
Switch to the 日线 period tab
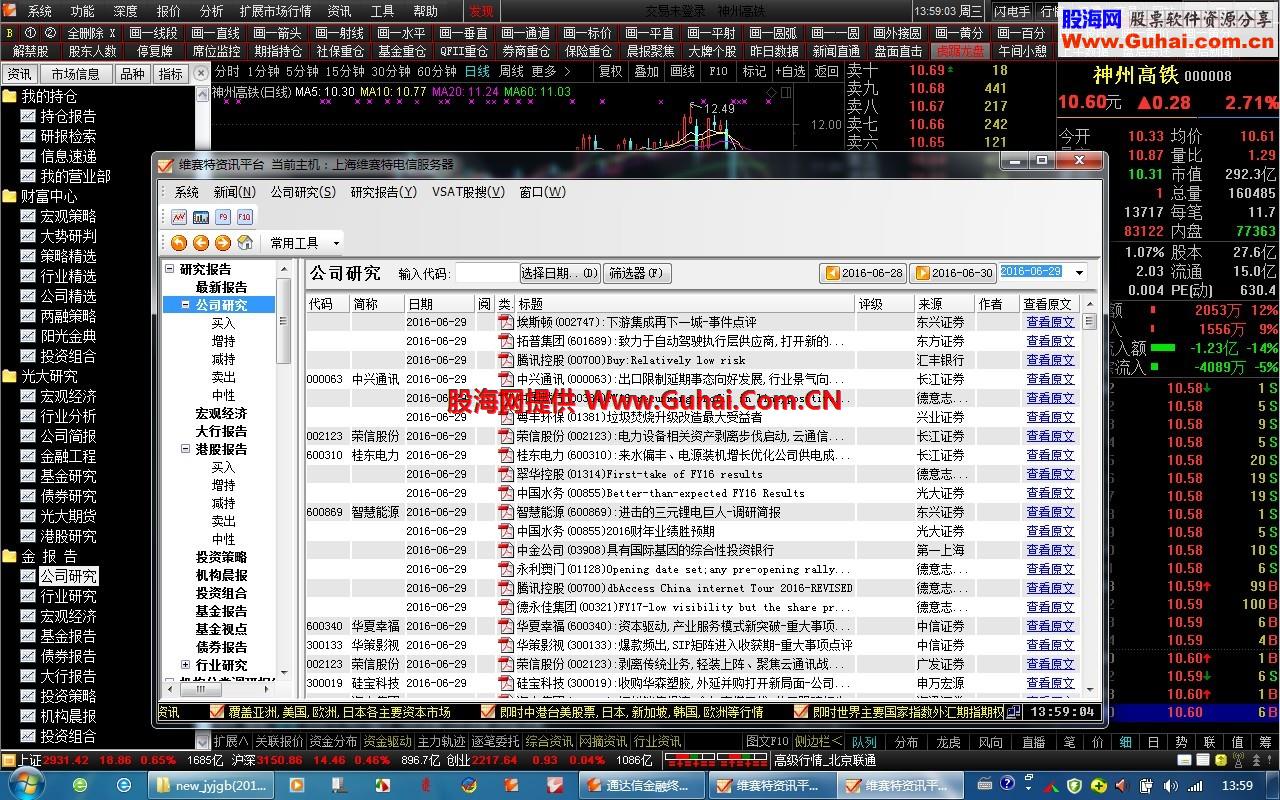477,72
